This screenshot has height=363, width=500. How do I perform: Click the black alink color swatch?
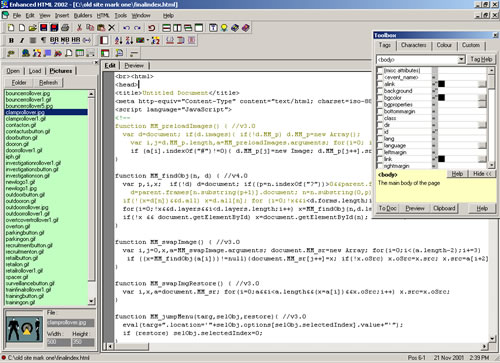441,84
